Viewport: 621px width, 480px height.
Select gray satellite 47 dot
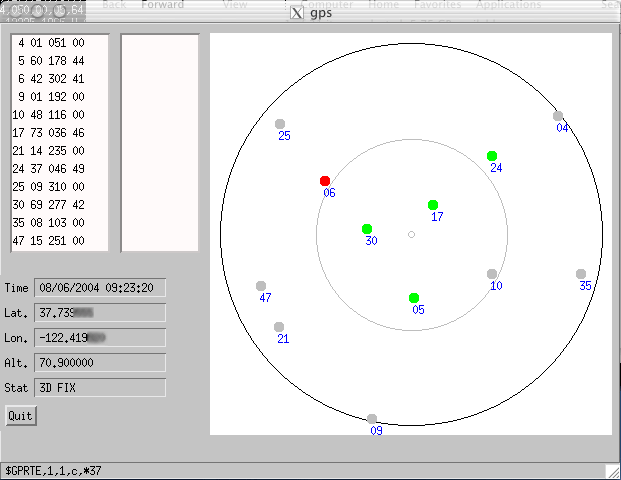pos(261,286)
